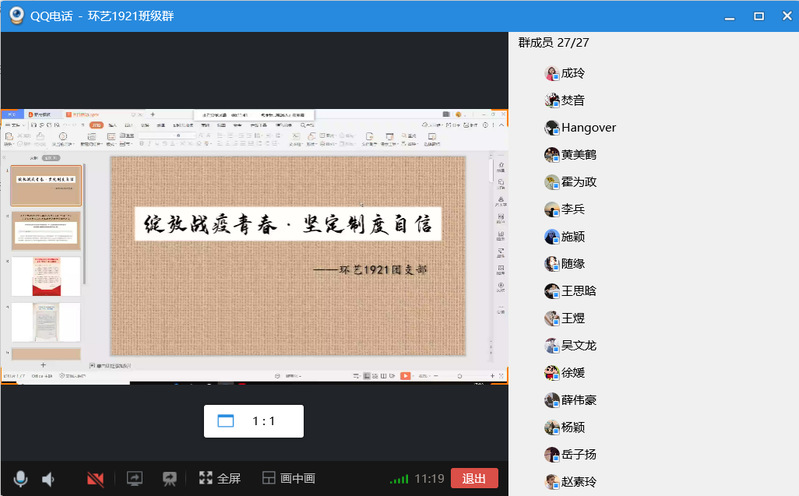
Task: Click the QQ phone logo in title bar
Action: pos(16,15)
